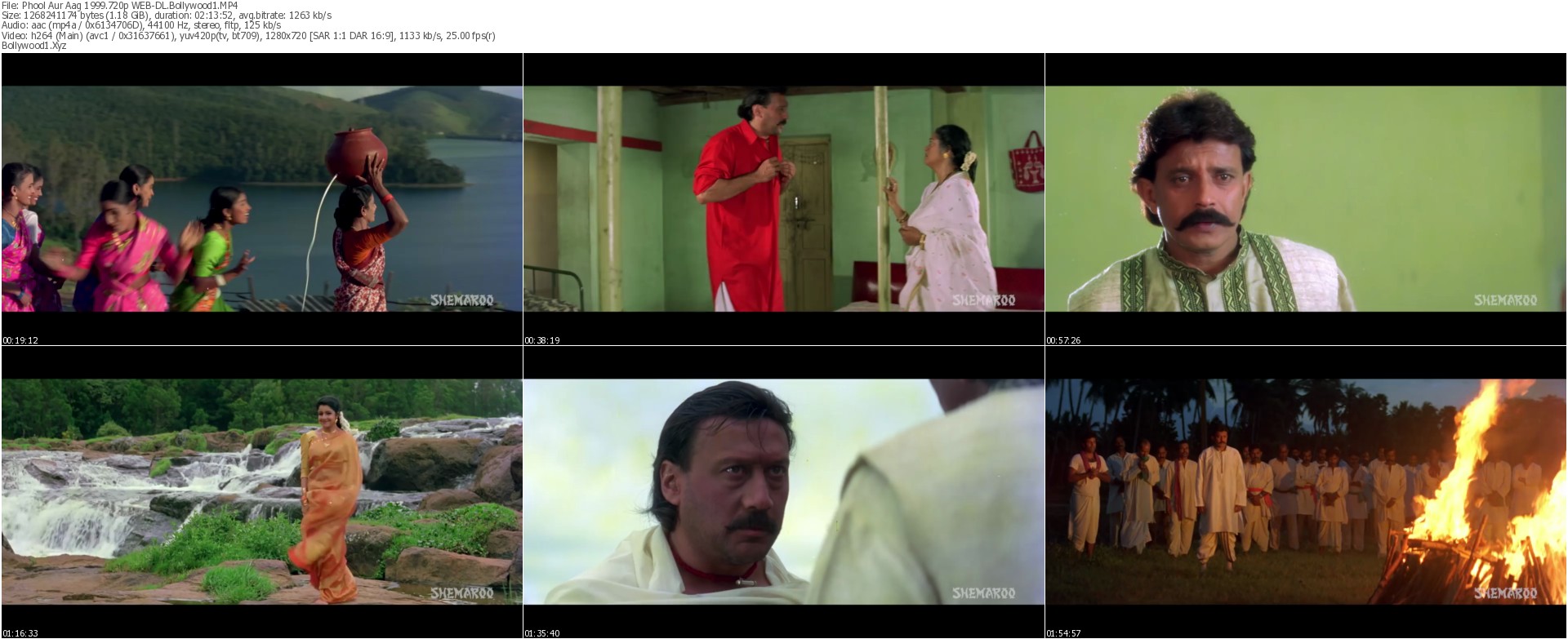Select the thumbnail at timestamp 00:38:19

[x=784, y=199]
